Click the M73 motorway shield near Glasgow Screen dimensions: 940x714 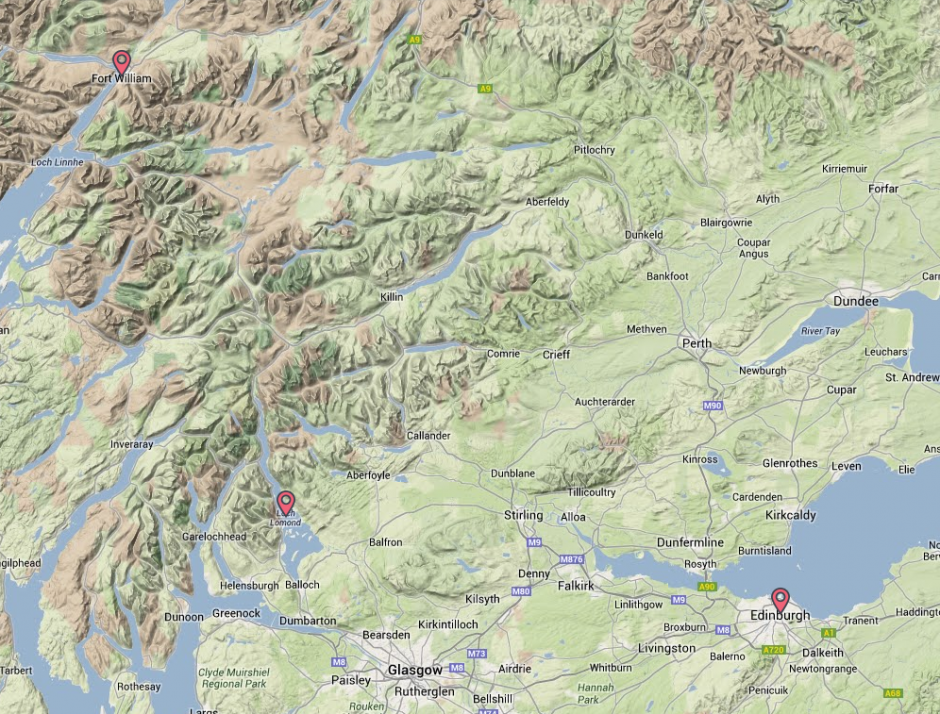477,653
